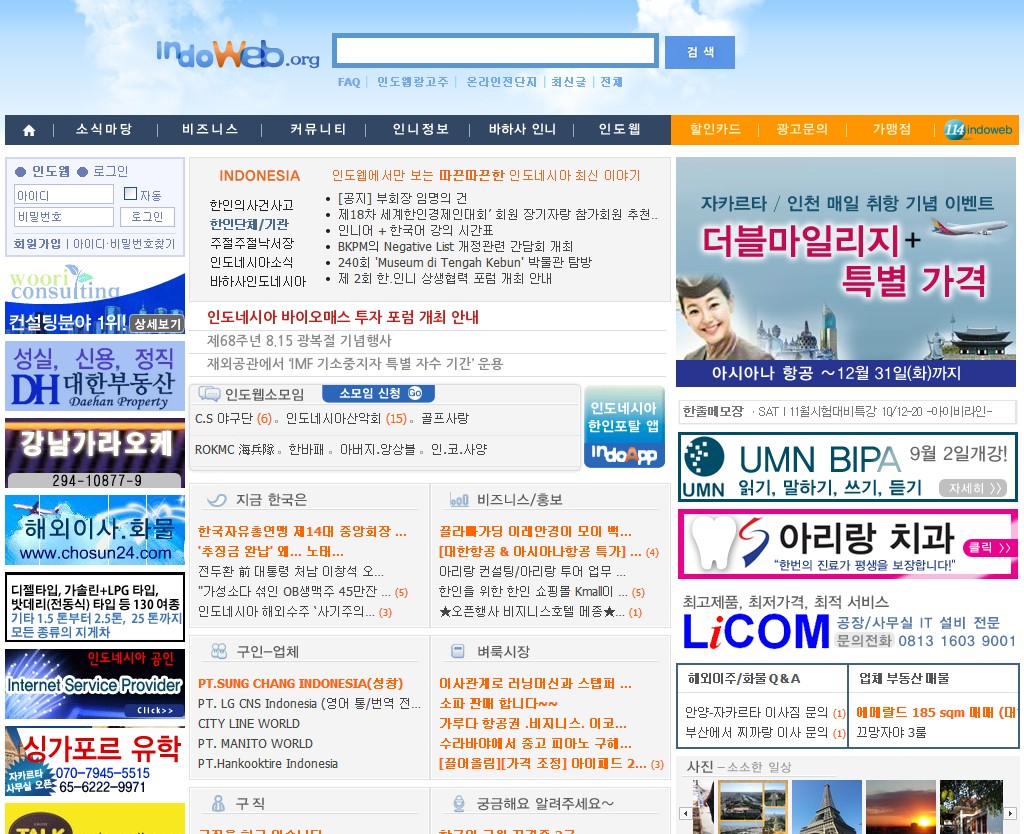Enable the 자동 auto-login checkbox

point(131,194)
